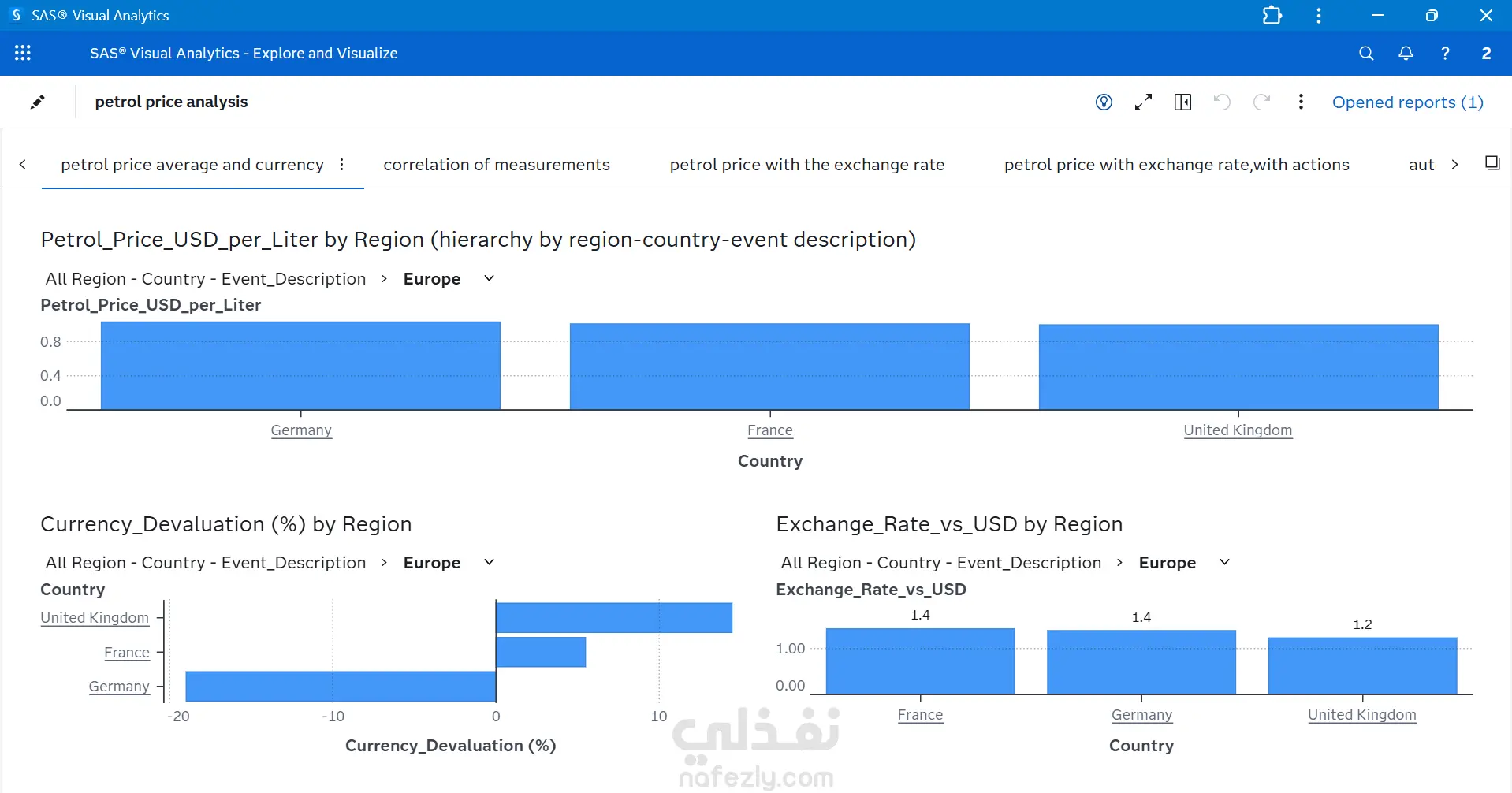
Task: Expand Europe dropdown in petrol price chart
Action: click(x=489, y=278)
